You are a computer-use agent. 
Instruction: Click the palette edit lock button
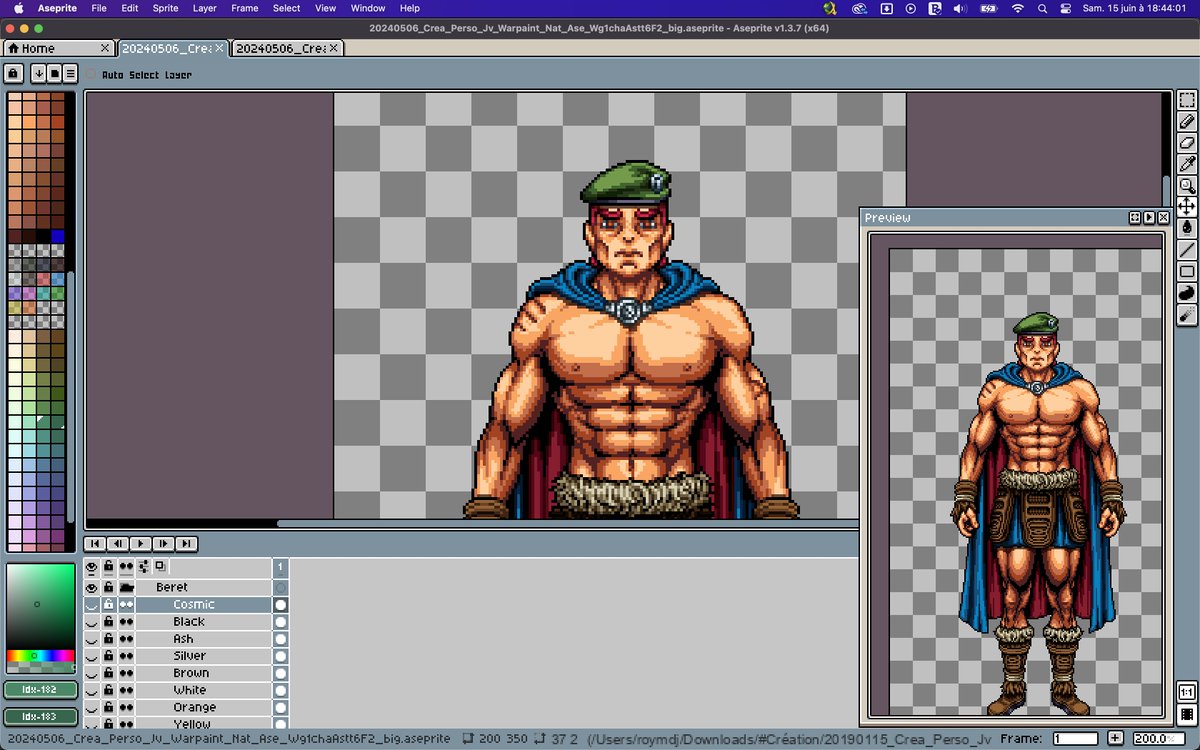pyautogui.click(x=13, y=73)
